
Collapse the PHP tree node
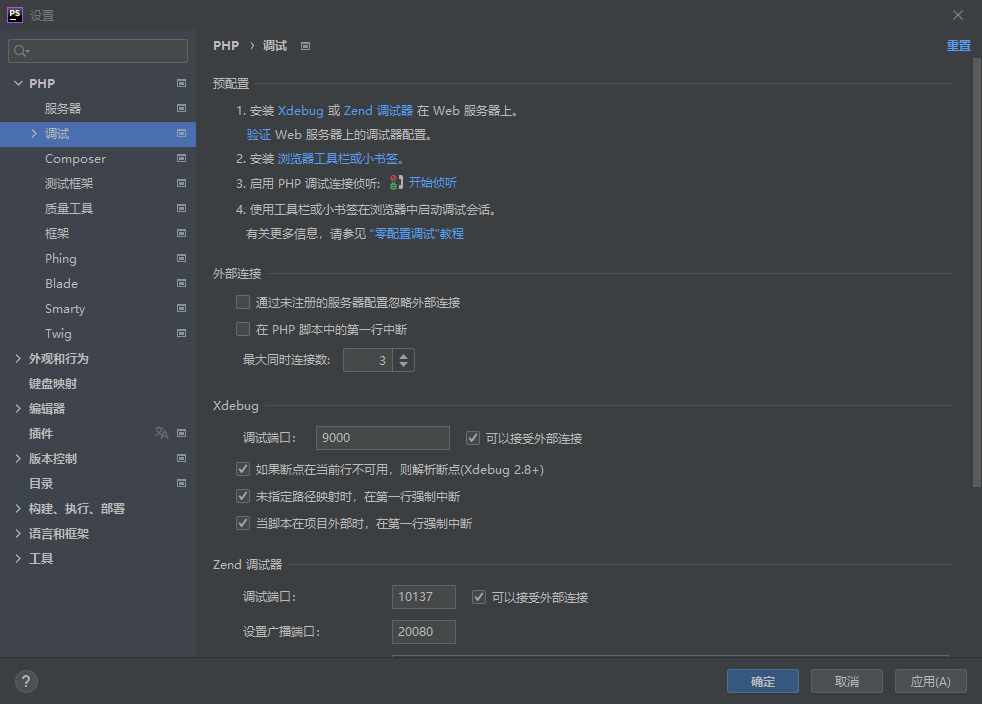[18, 83]
